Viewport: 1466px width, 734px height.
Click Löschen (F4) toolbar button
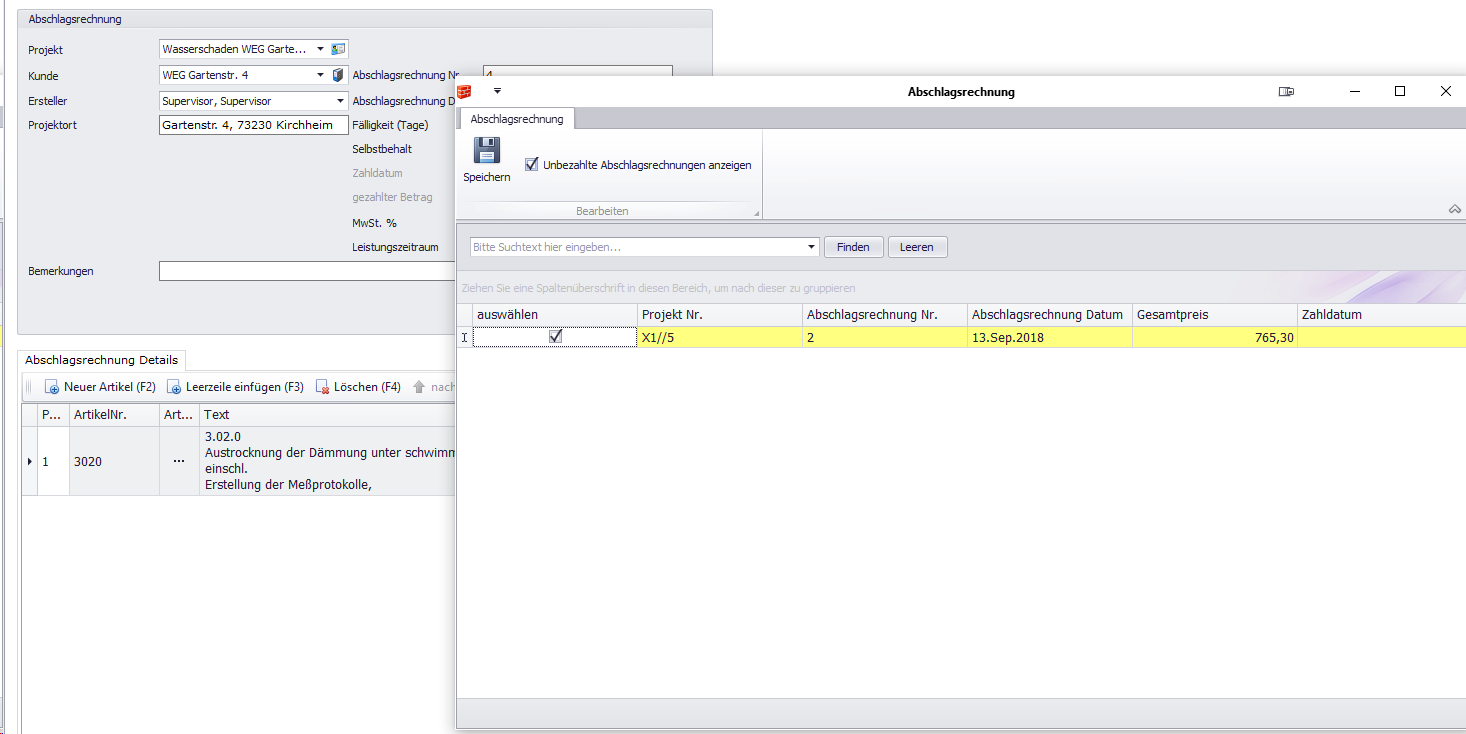(358, 387)
